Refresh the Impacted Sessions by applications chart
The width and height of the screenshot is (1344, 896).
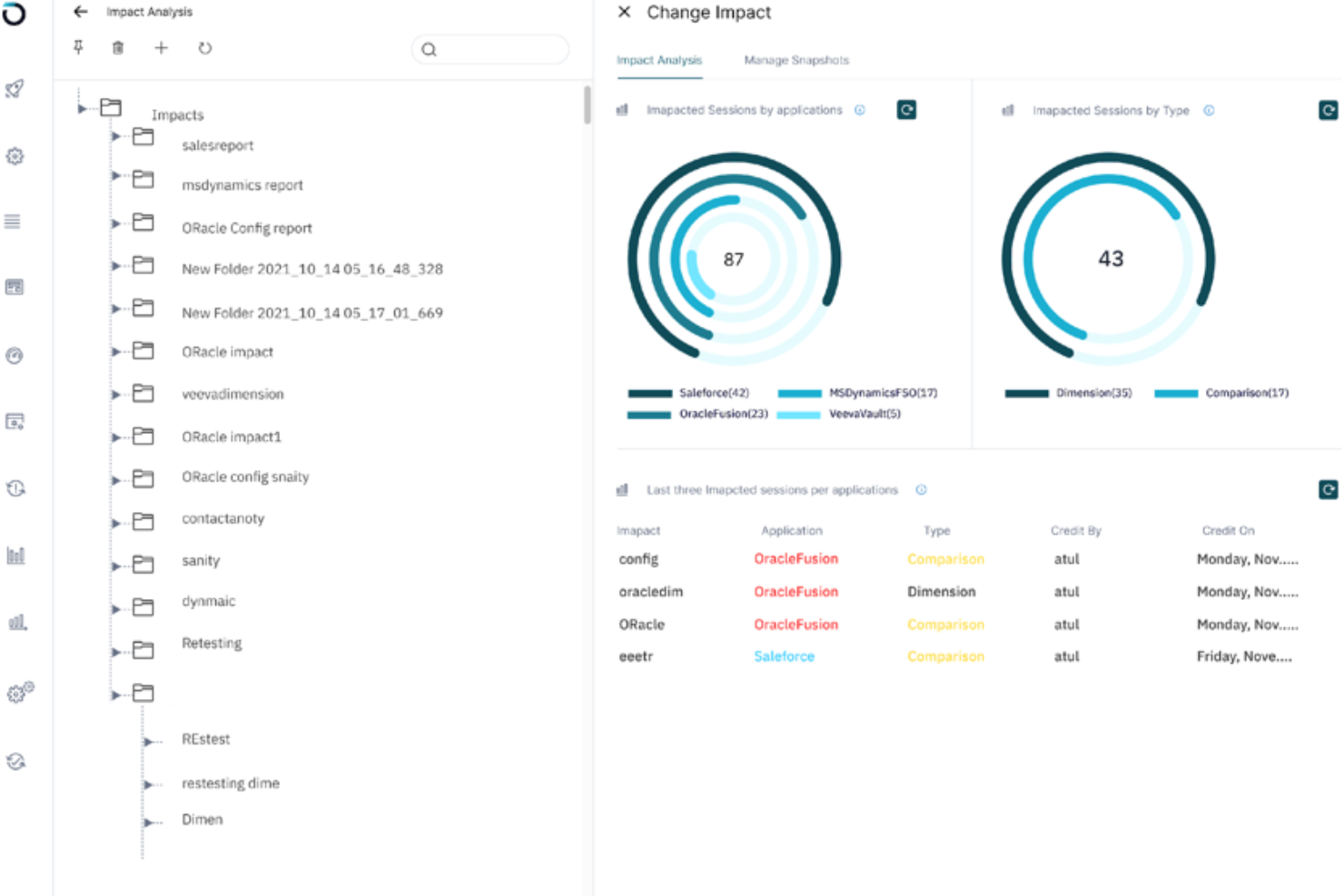(x=906, y=110)
